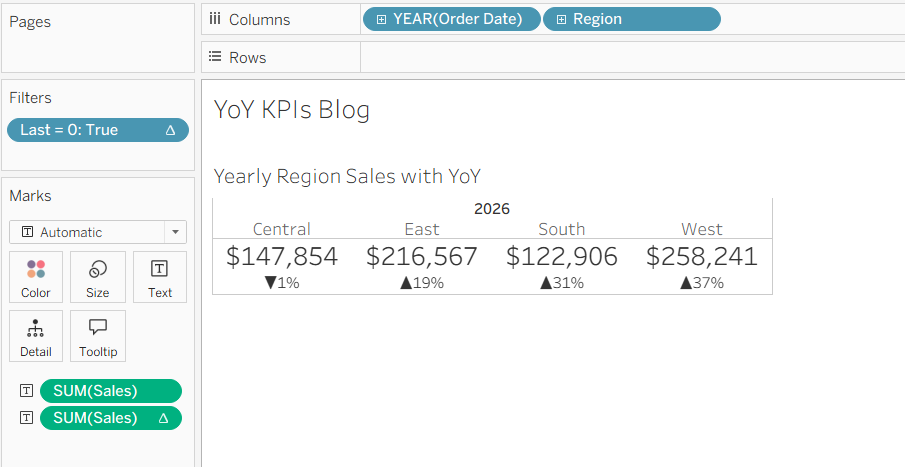Click text icon beside second SUM(Sales) delta pill

(x=27, y=418)
